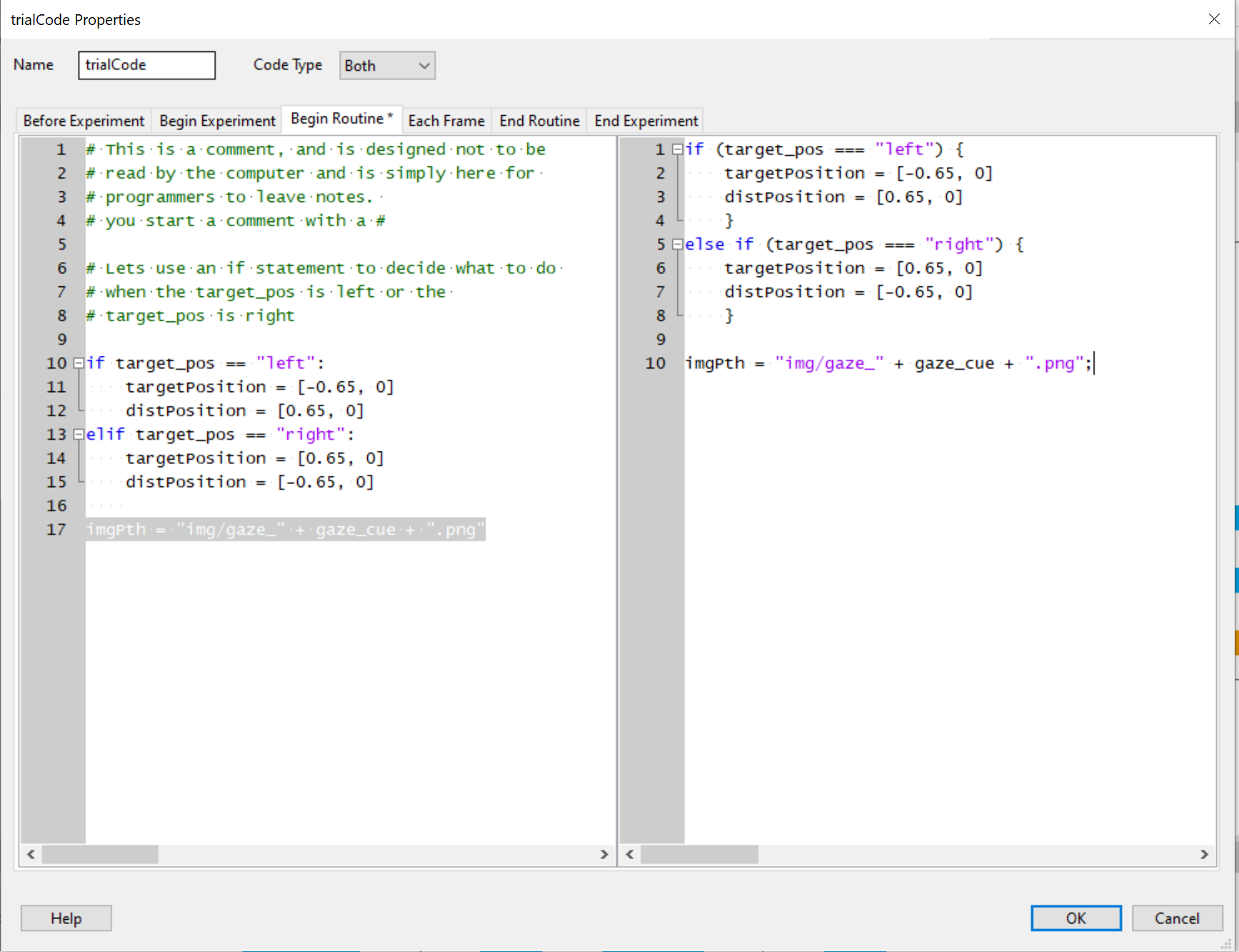1239x952 pixels.
Task: Collapse the JavaScript 'if (target_pos' fold marker
Action: coord(677,150)
